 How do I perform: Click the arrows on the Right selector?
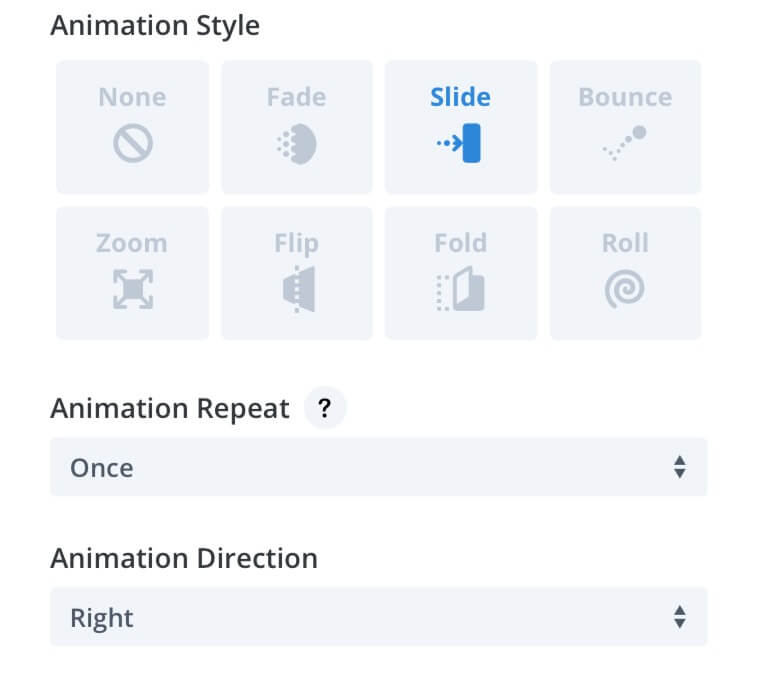click(680, 617)
